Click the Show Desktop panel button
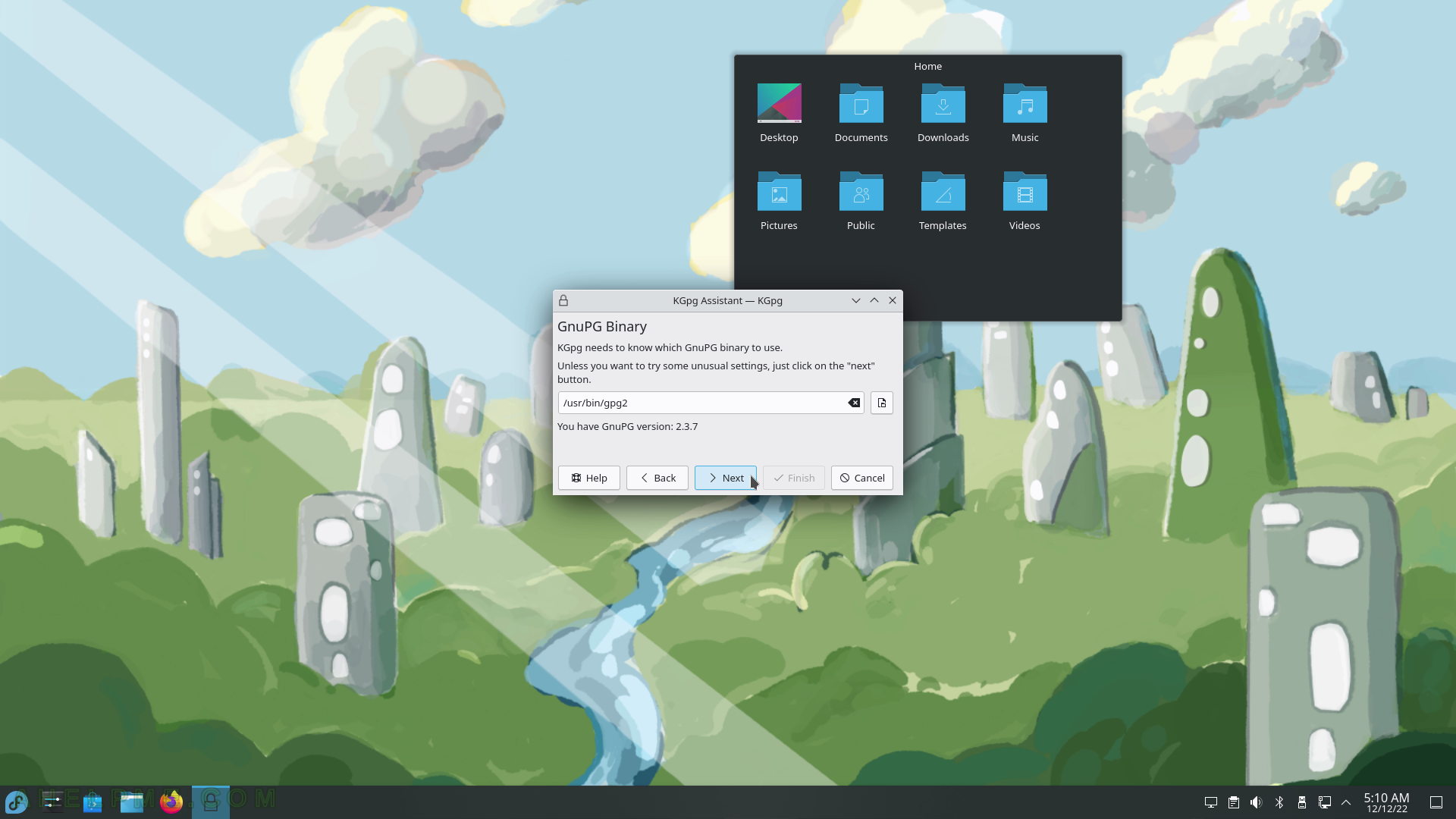The image size is (1456, 819). click(1436, 802)
